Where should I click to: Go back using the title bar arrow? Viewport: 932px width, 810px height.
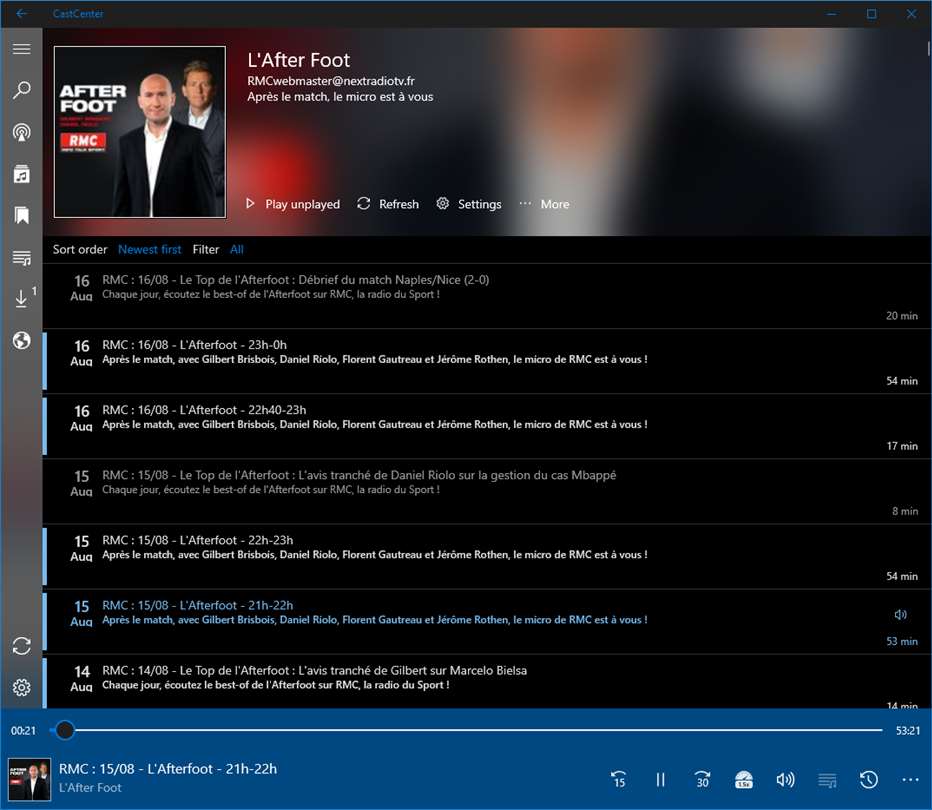click(x=21, y=13)
